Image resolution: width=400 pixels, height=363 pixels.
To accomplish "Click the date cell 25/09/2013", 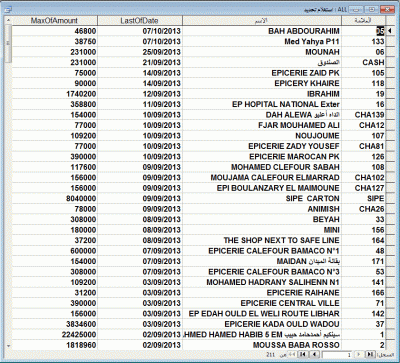I will pyautogui.click(x=140, y=52).
